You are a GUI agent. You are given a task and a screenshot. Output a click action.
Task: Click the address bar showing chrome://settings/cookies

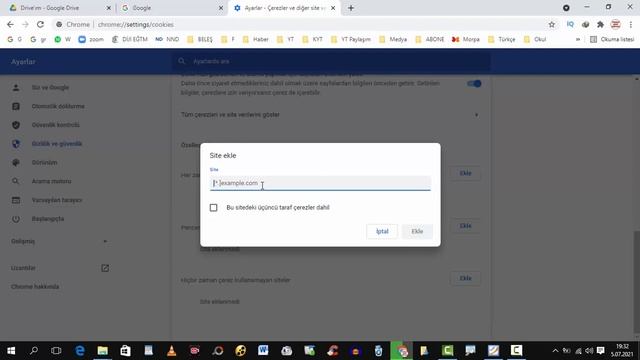(x=300, y=24)
